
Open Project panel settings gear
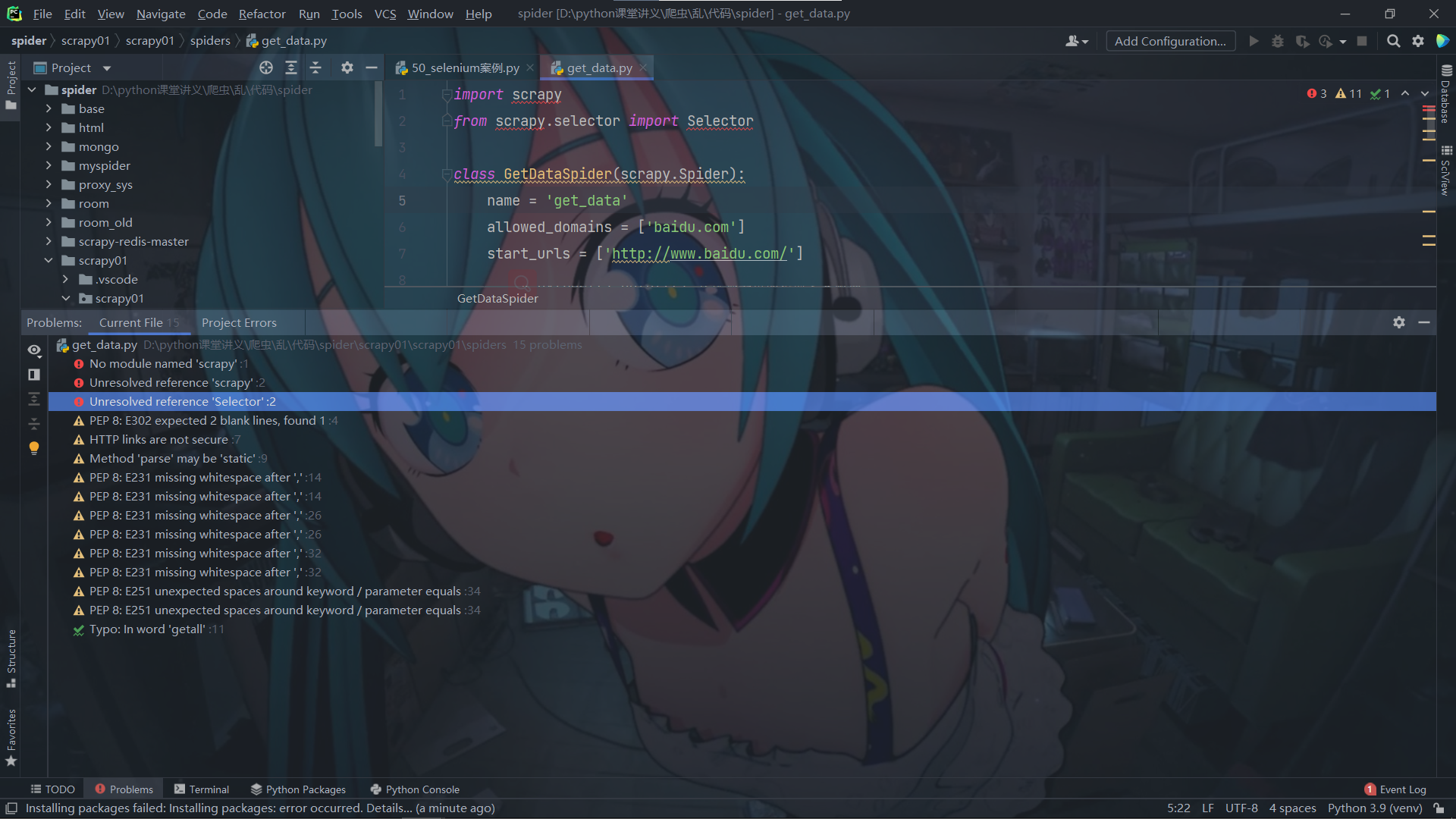(347, 68)
